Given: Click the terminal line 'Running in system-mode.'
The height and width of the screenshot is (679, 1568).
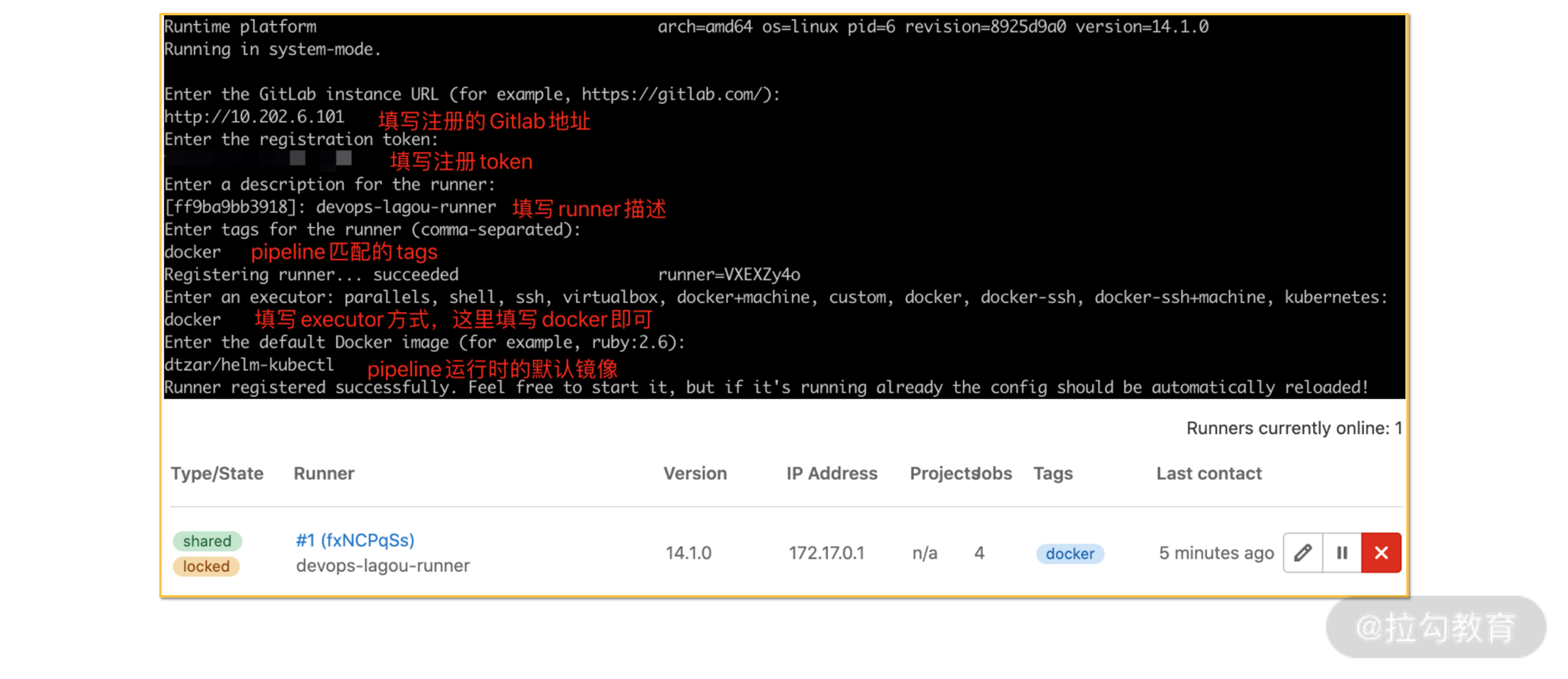Looking at the screenshot, I should click(x=273, y=50).
